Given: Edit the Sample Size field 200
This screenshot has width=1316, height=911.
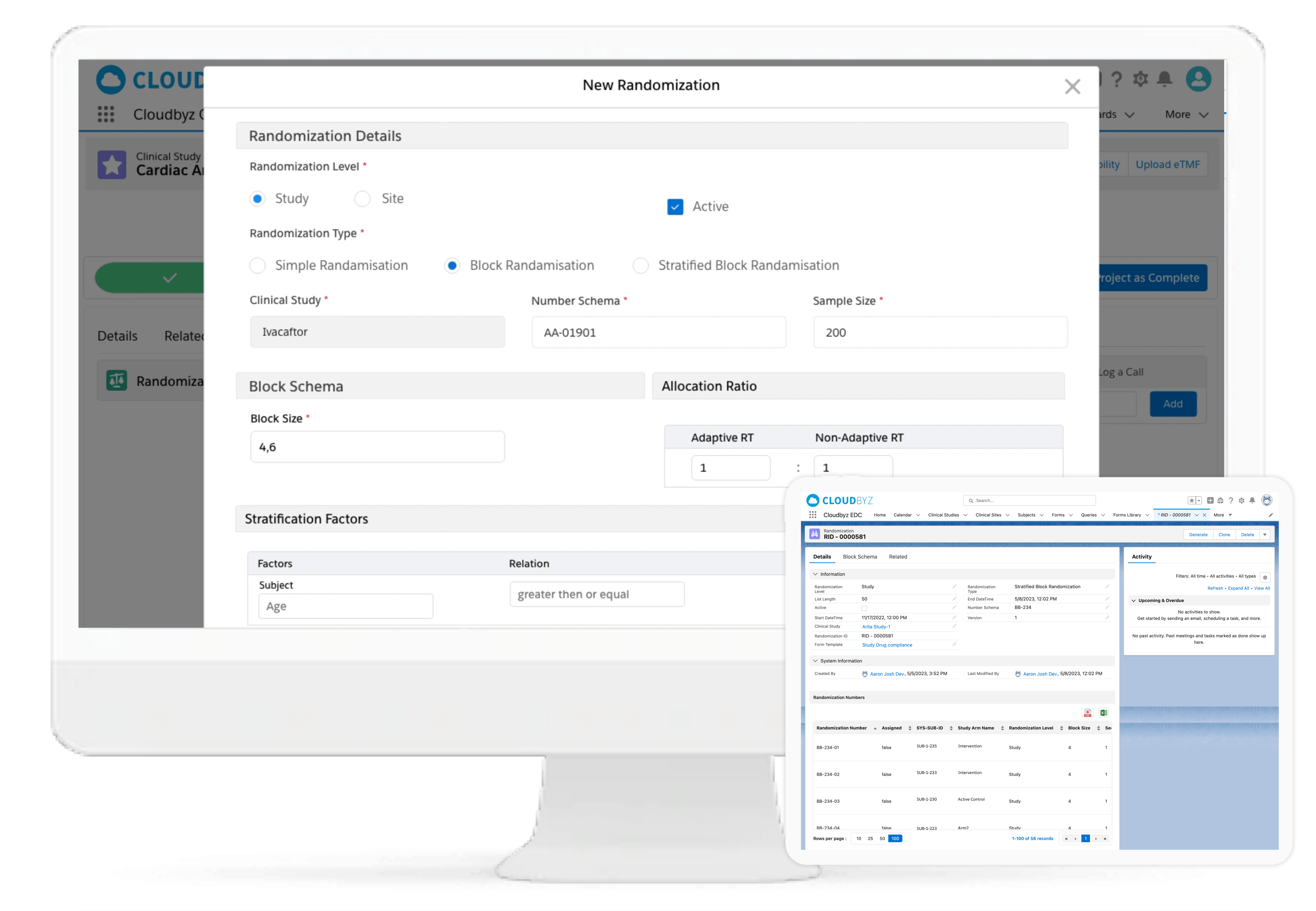Looking at the screenshot, I should pyautogui.click(x=940, y=332).
